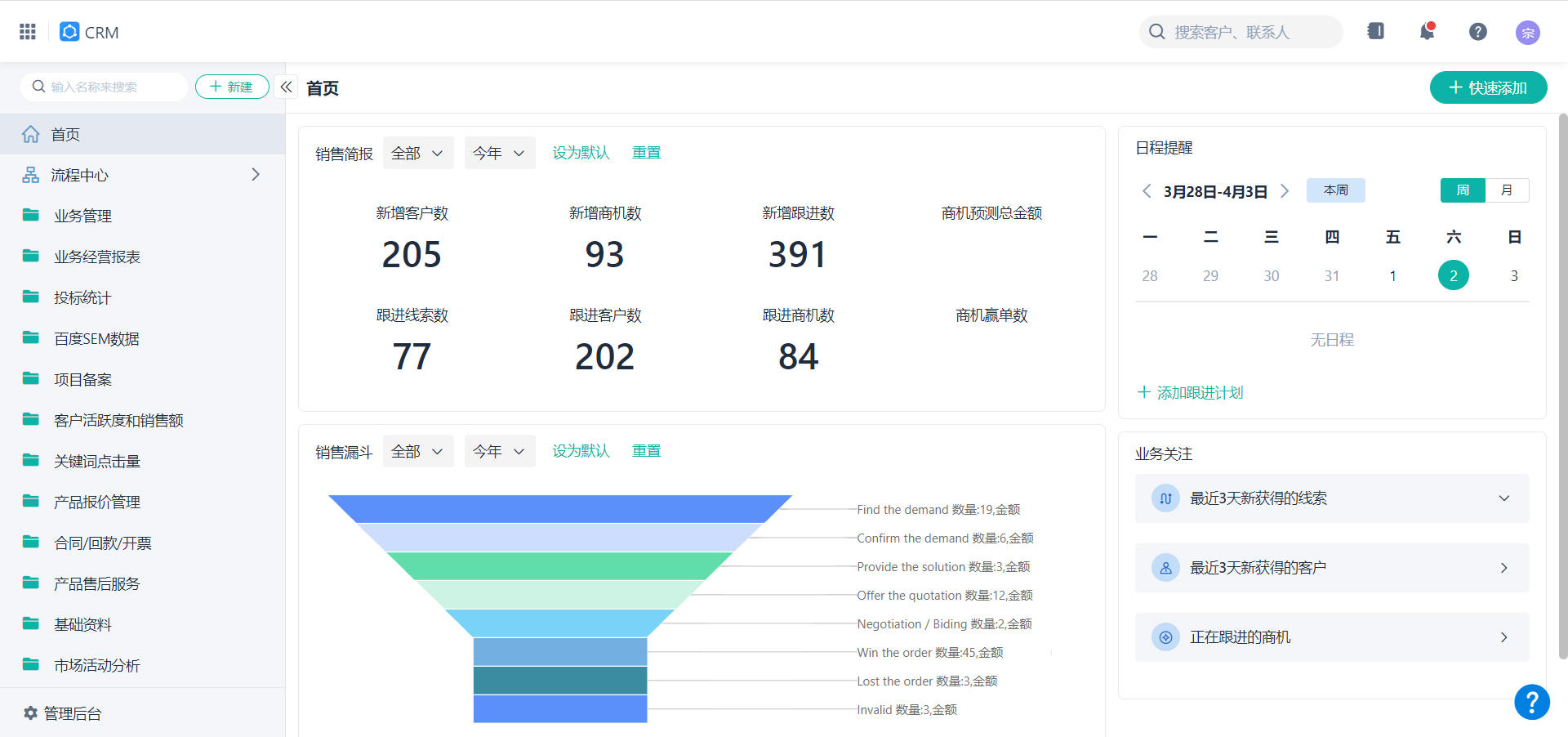Collapse the left sidebar with the « toggle
Viewport: 1568px width, 737px height.
285,86
